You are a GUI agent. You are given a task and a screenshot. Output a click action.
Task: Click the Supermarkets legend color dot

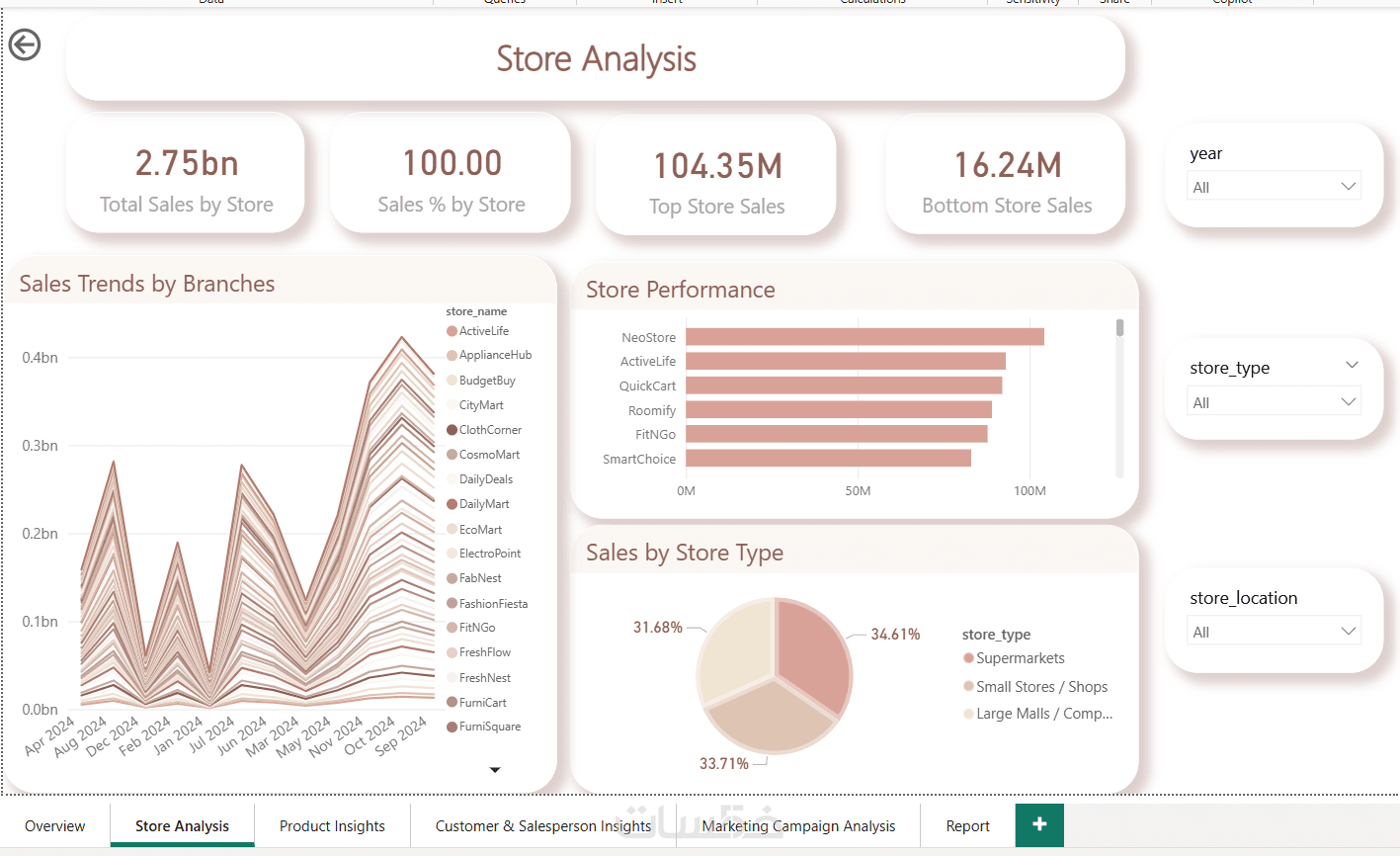[968, 658]
